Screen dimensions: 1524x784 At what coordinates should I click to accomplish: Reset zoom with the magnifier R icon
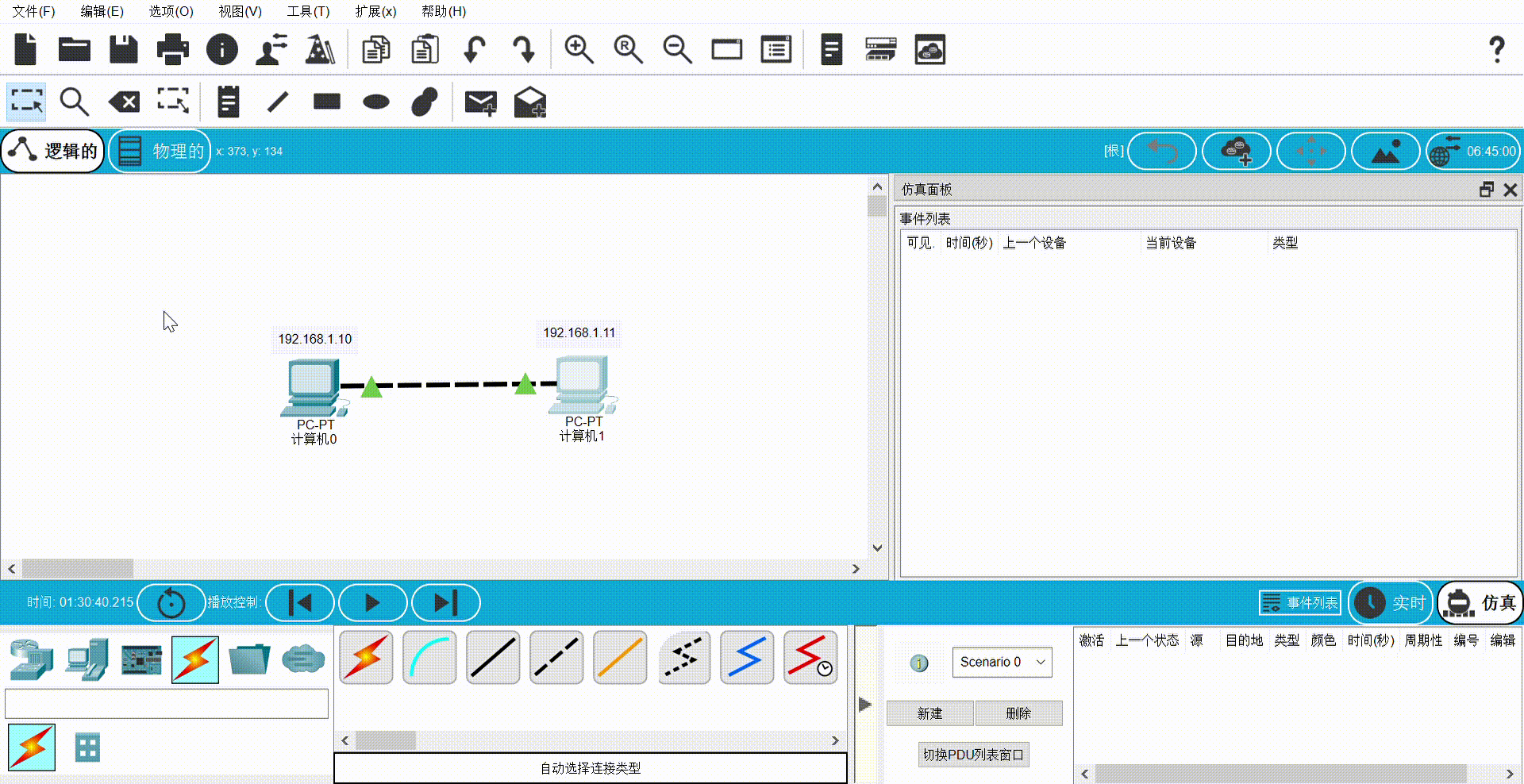628,49
